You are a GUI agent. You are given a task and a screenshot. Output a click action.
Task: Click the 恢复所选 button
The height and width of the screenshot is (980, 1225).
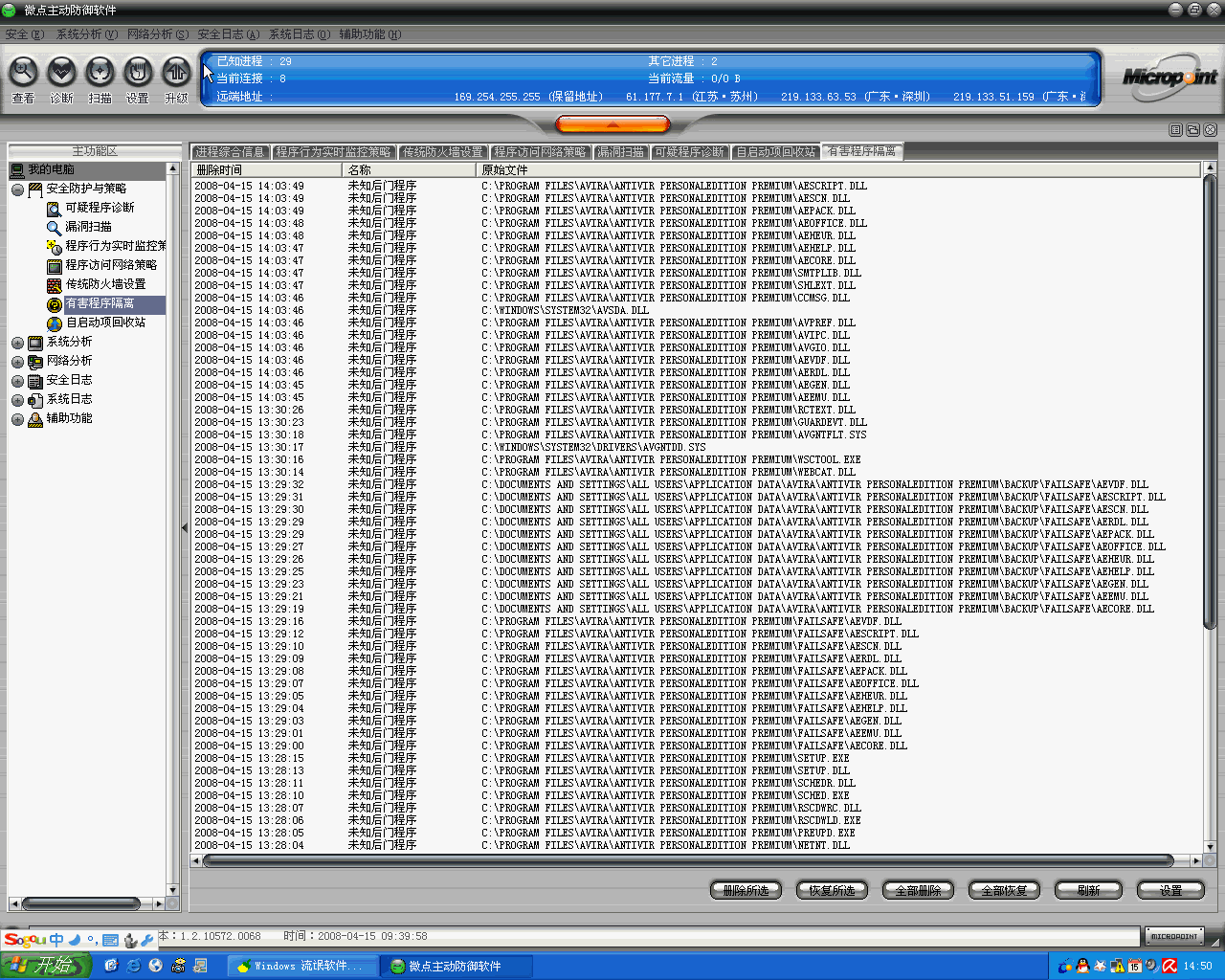832,890
